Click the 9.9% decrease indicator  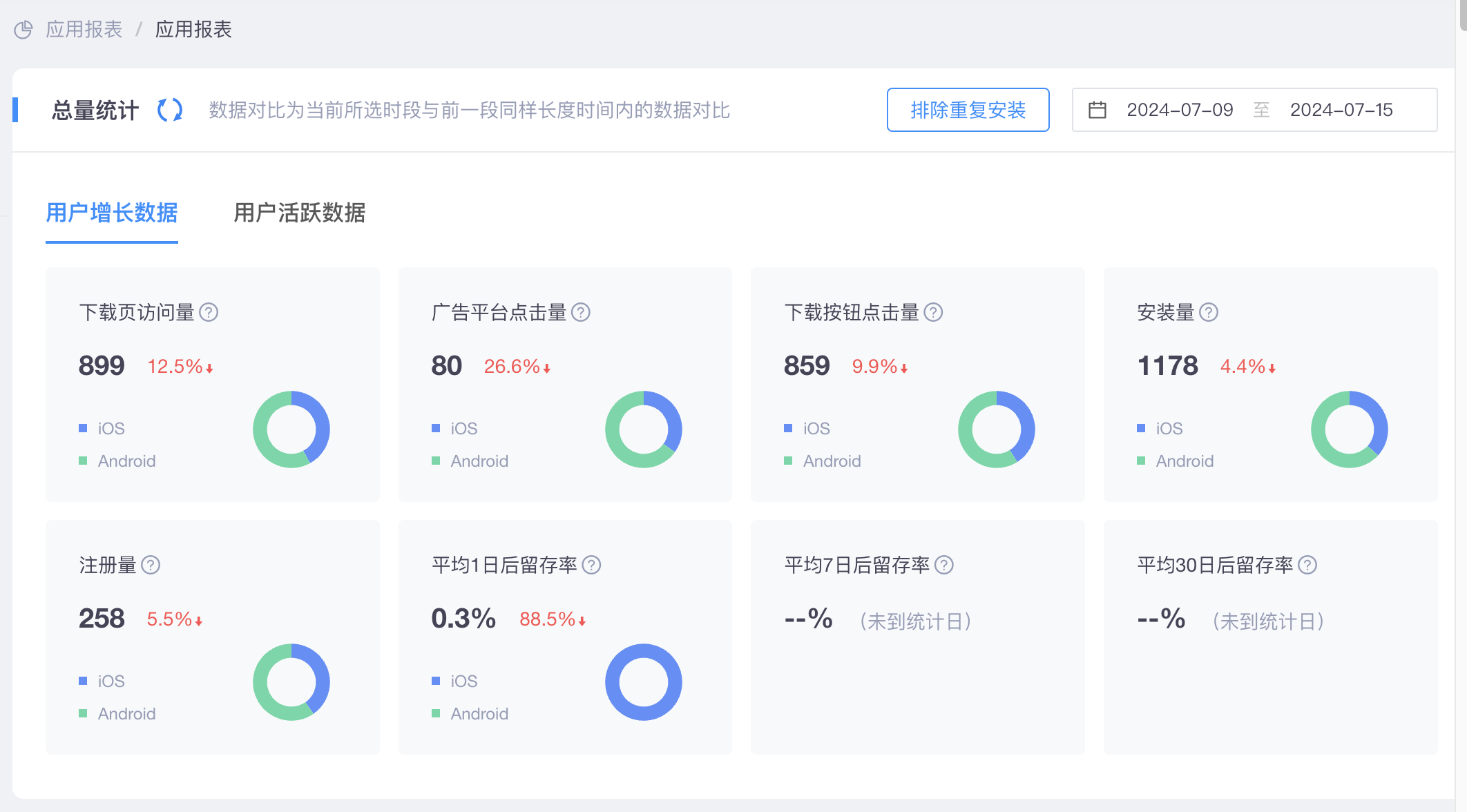click(880, 367)
